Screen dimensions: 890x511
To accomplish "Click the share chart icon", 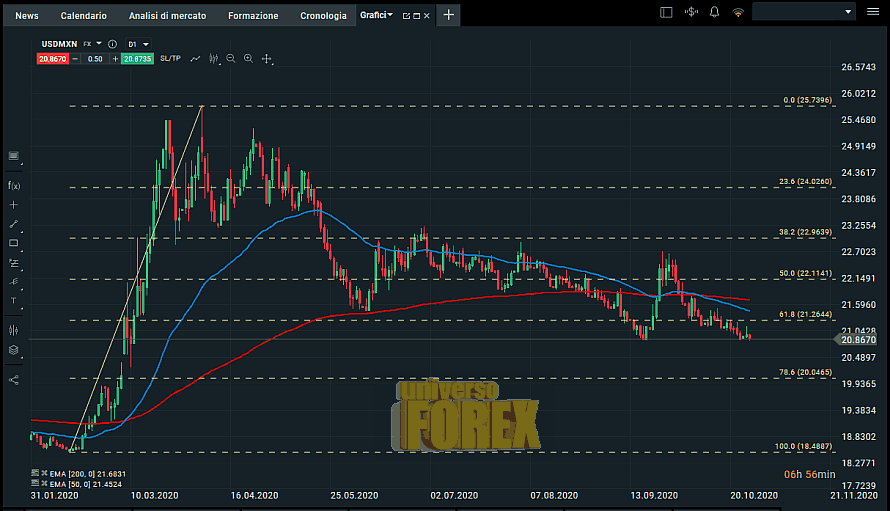I will pos(14,379).
